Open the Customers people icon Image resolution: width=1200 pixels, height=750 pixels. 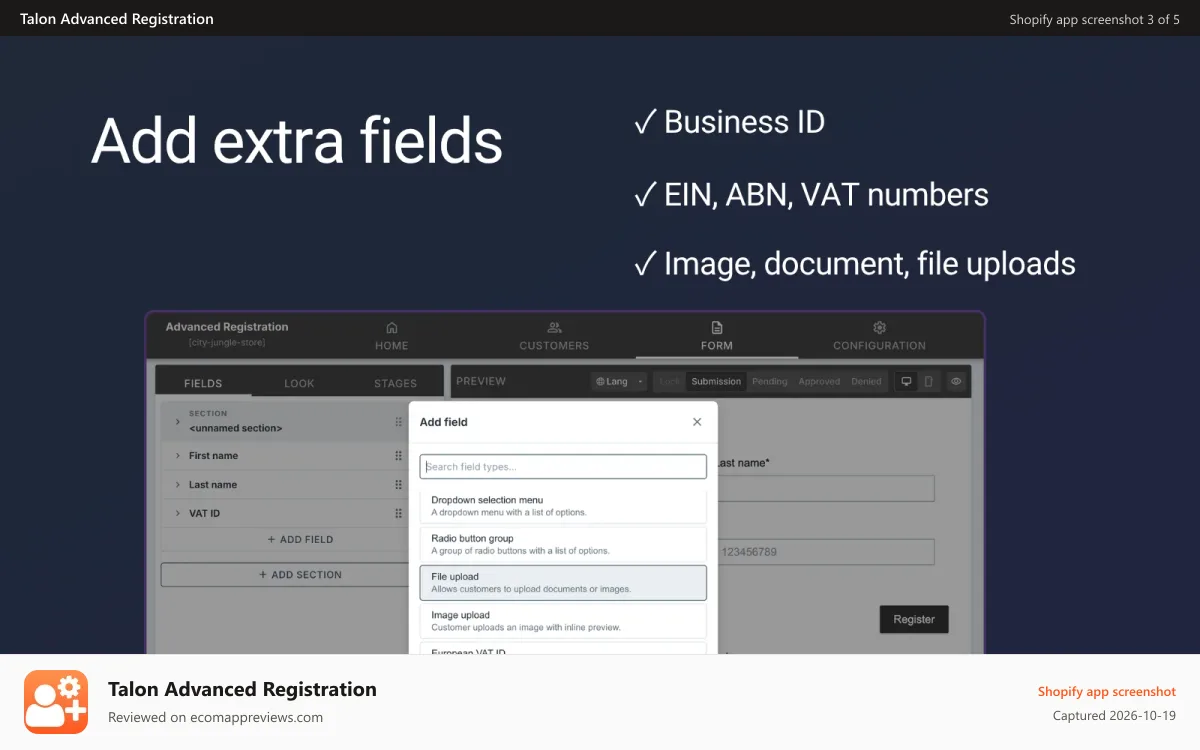click(554, 327)
